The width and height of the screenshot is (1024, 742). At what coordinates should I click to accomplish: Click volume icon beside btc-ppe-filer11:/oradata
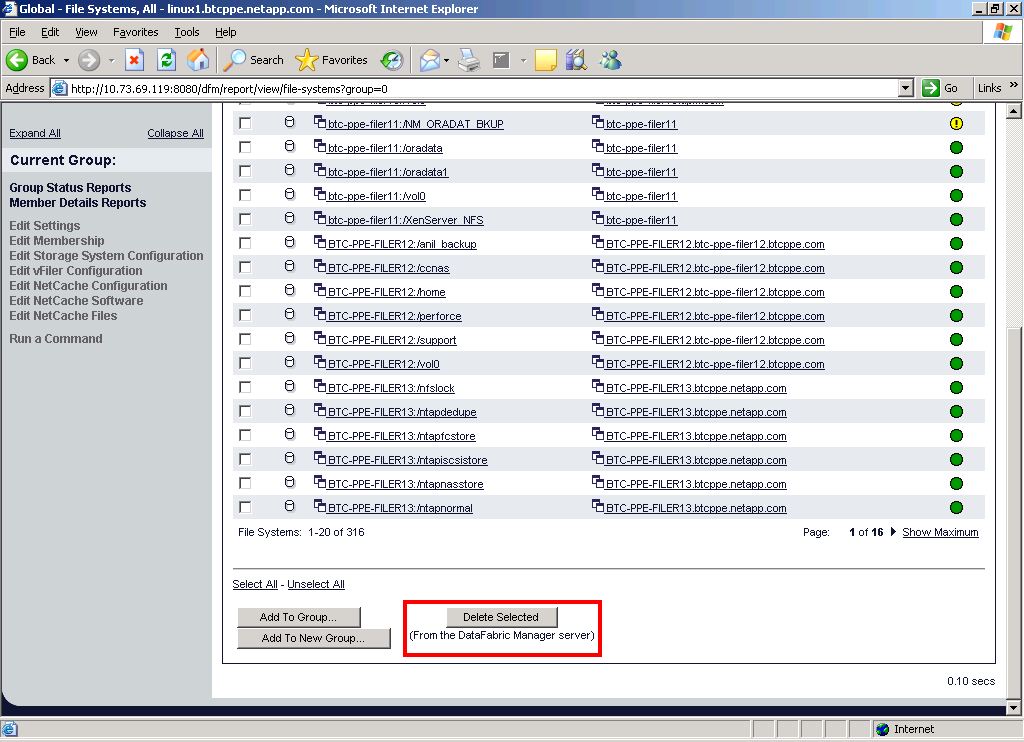click(290, 147)
